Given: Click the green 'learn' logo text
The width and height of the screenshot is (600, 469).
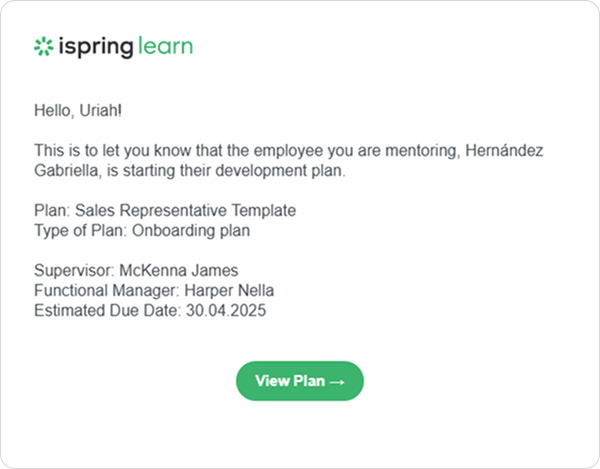Looking at the screenshot, I should (x=165, y=46).
